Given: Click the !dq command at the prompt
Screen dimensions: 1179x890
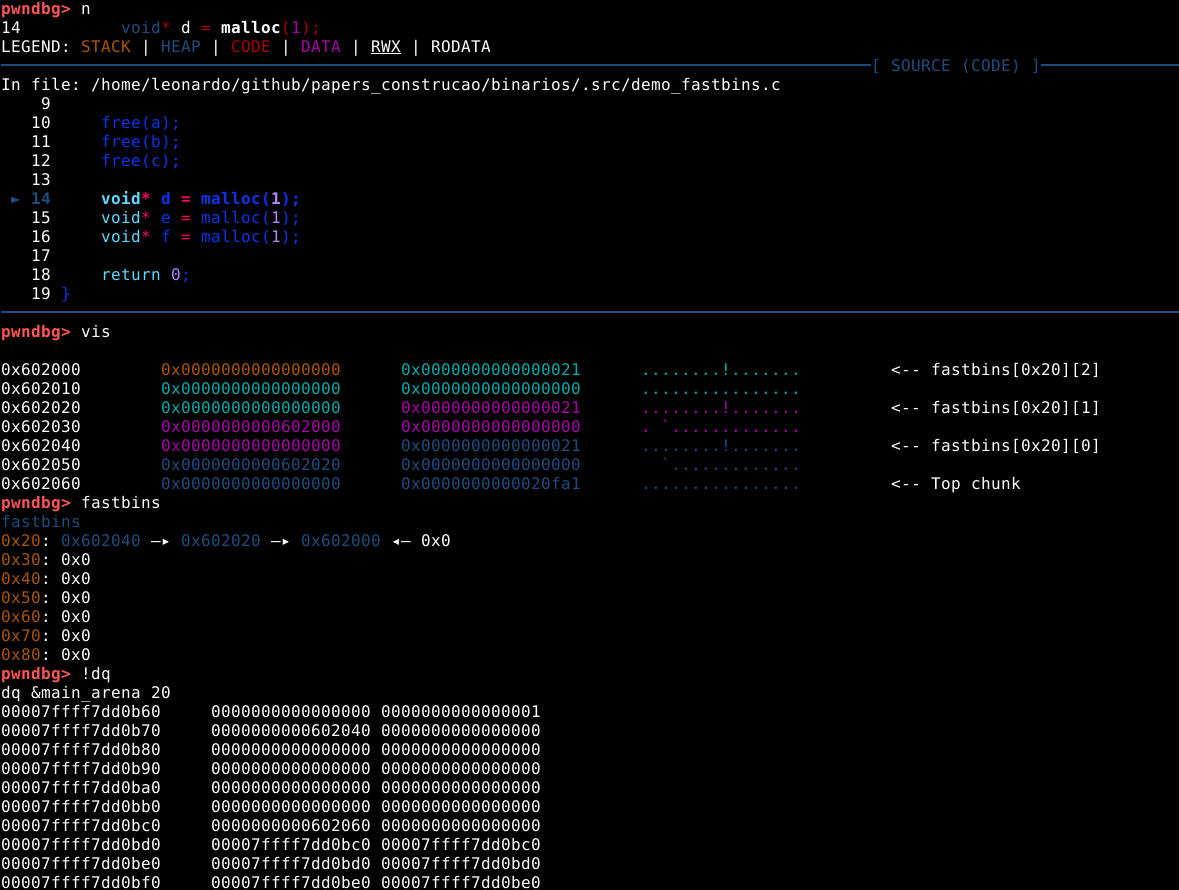Looking at the screenshot, I should click(95, 674).
